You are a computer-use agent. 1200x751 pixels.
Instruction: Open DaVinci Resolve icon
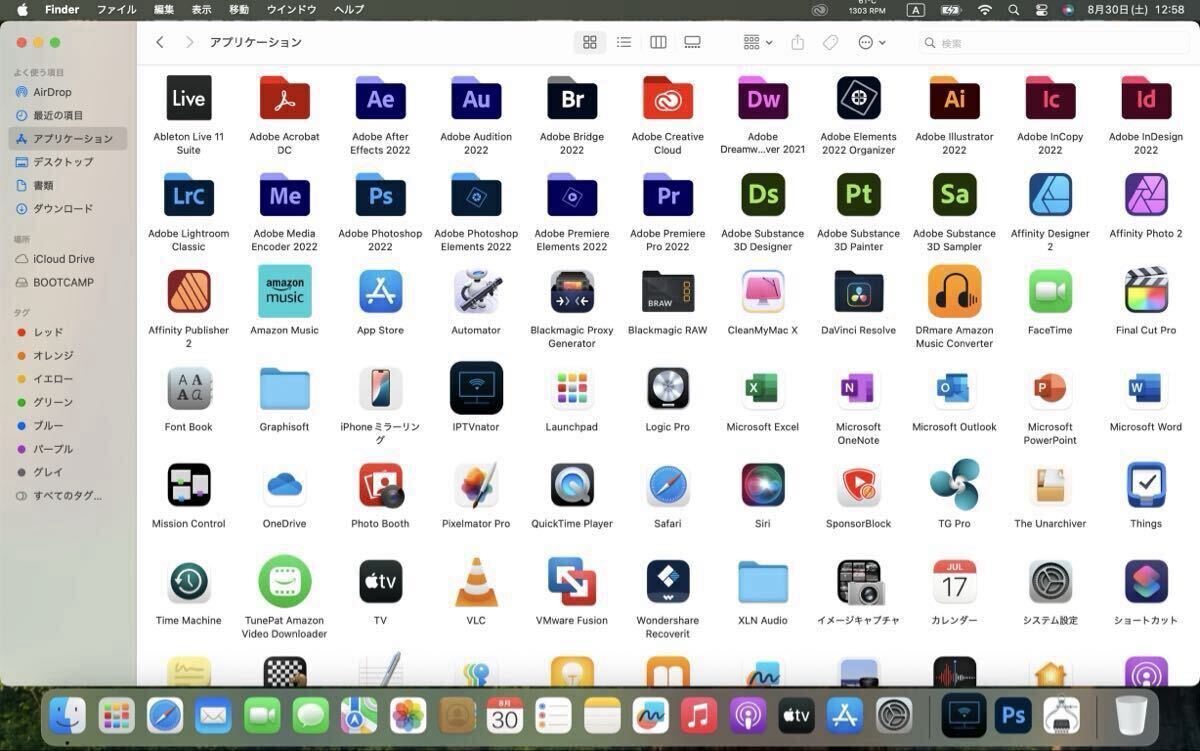pyautogui.click(x=859, y=291)
